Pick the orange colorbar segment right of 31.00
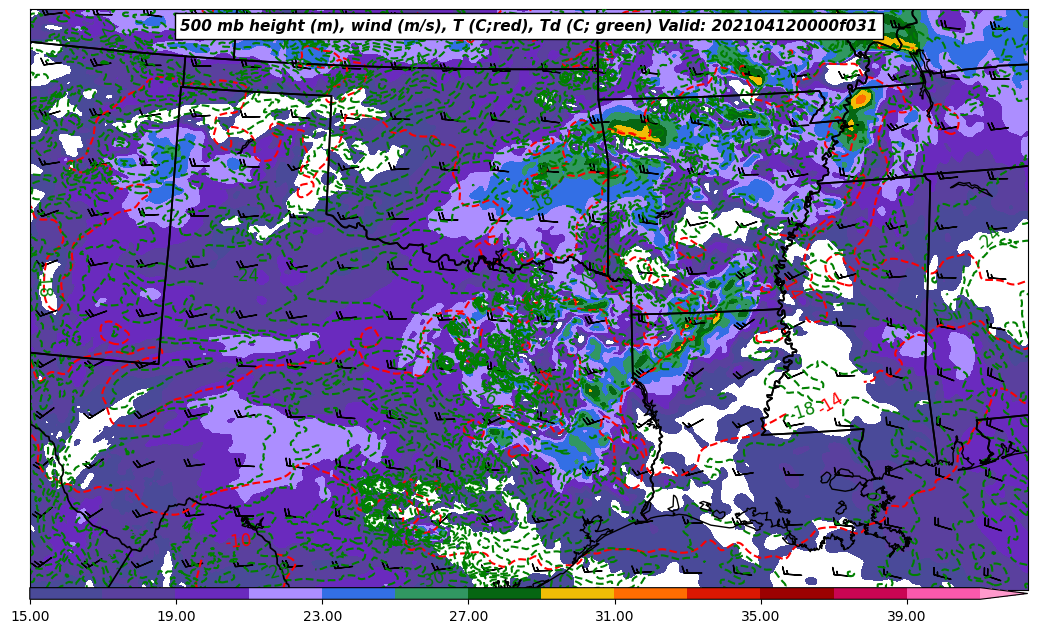1037x633 pixels. coord(650,593)
